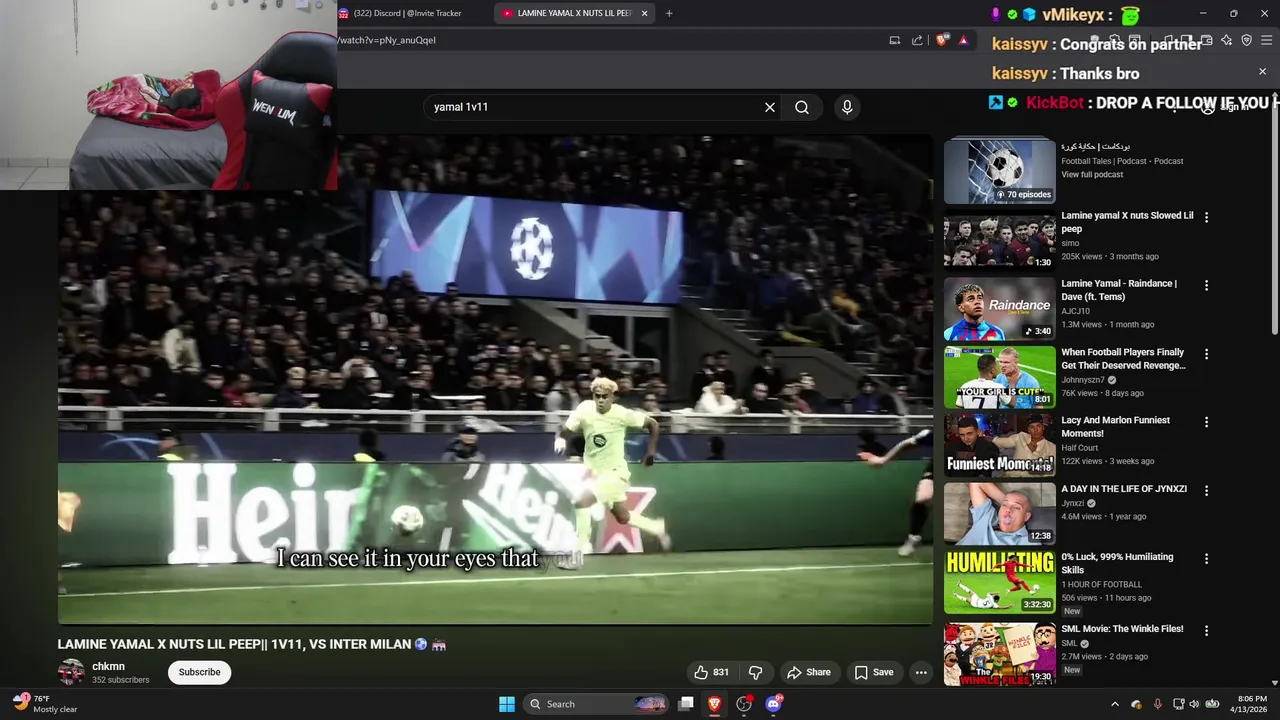The height and width of the screenshot is (720, 1280).
Task: Click the Johnnyszn7 channel name
Action: click(1083, 380)
